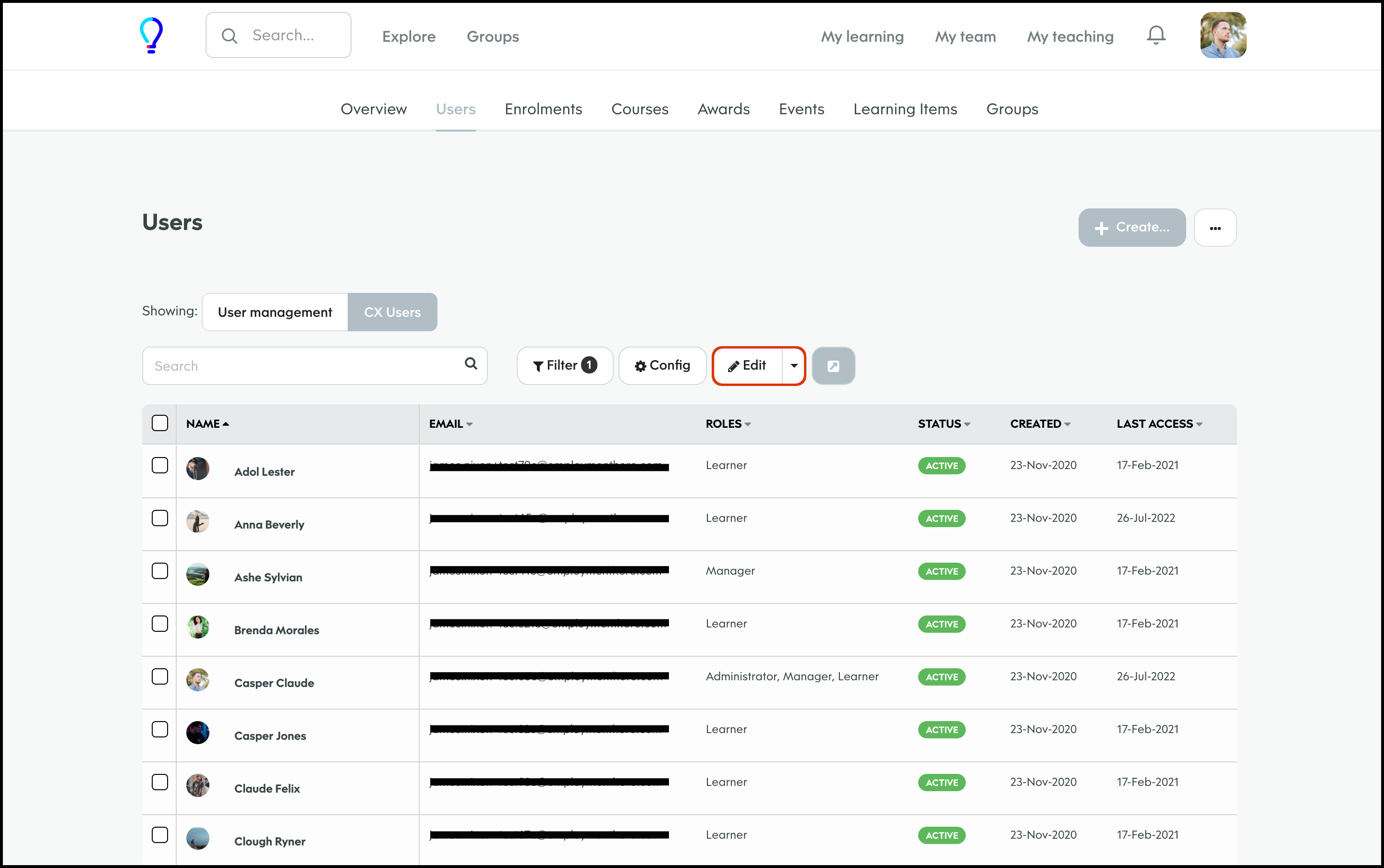
Task: Click the export arrow icon button
Action: coord(833,366)
